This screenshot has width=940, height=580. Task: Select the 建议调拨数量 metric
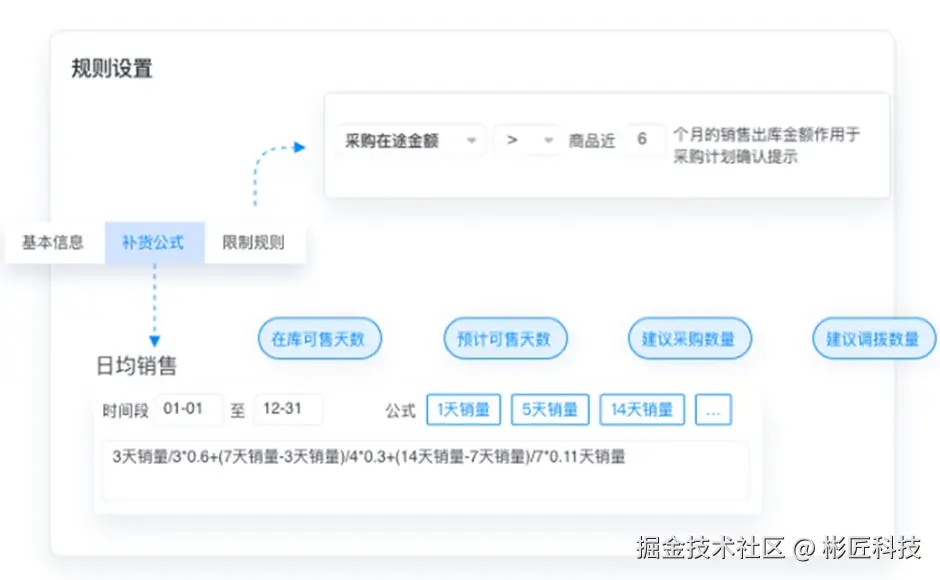(872, 338)
